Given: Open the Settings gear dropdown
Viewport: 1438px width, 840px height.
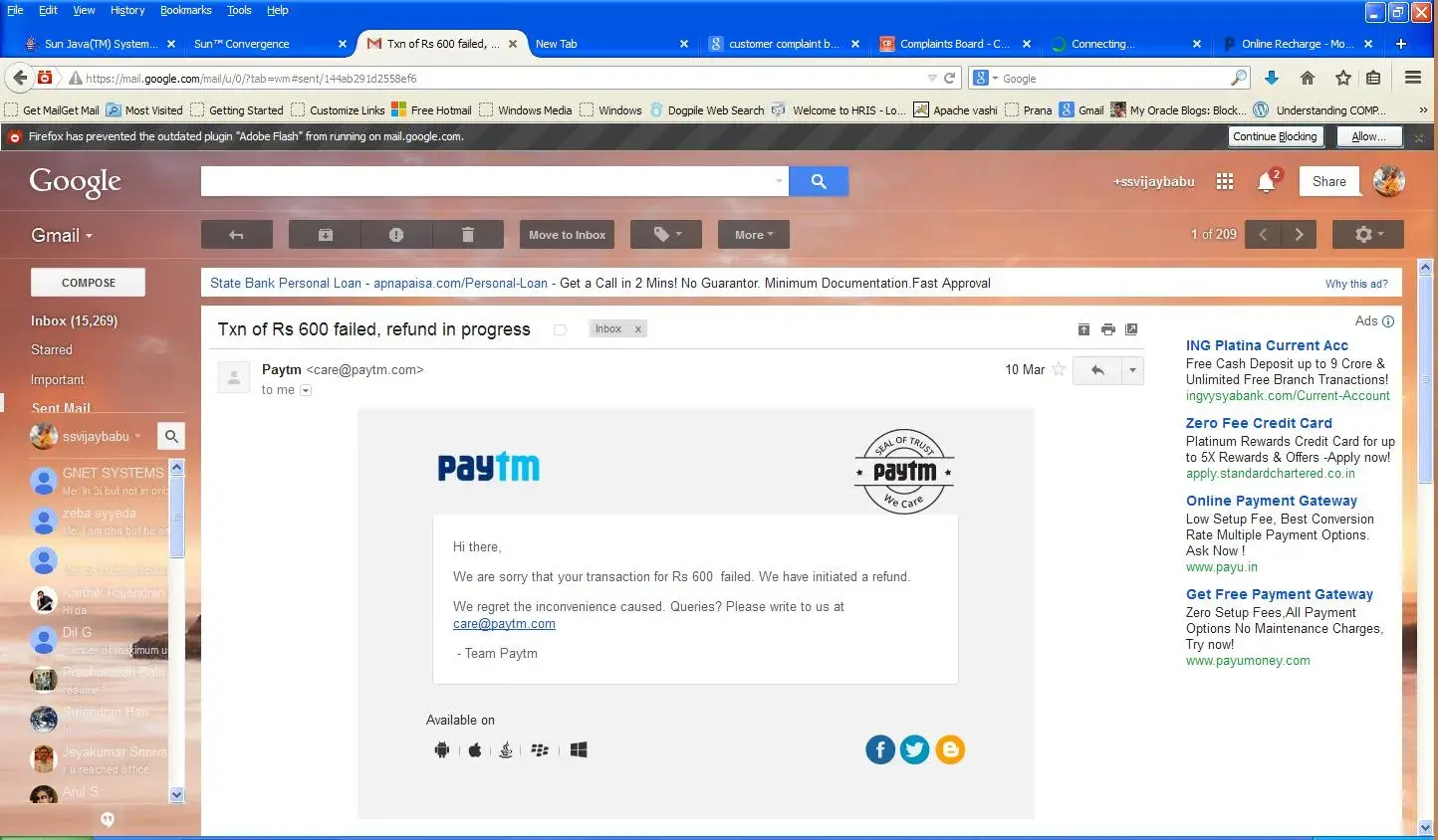Looking at the screenshot, I should [x=1368, y=235].
